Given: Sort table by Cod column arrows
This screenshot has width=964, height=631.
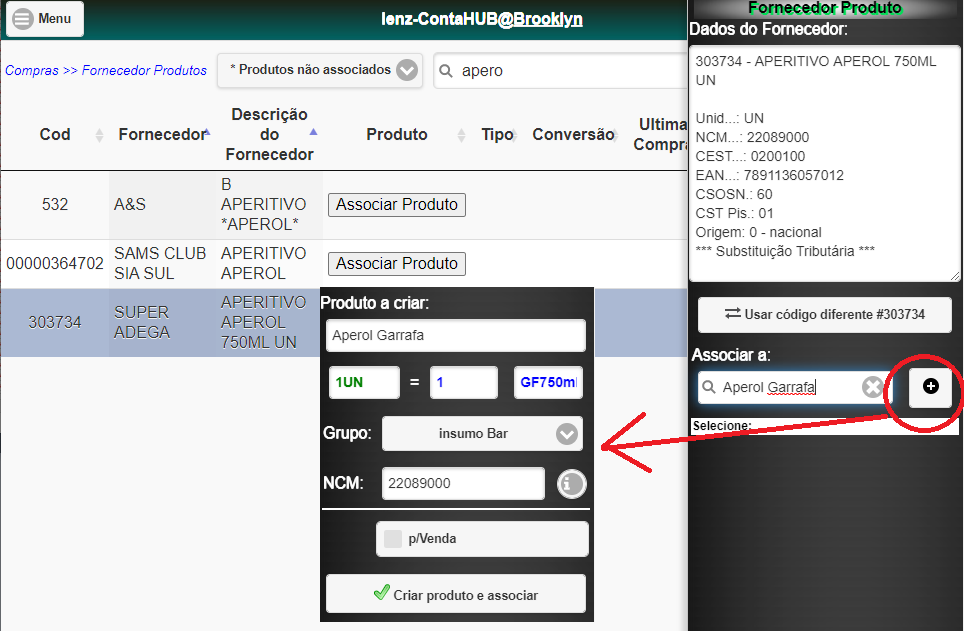Looking at the screenshot, I should coord(99,135).
